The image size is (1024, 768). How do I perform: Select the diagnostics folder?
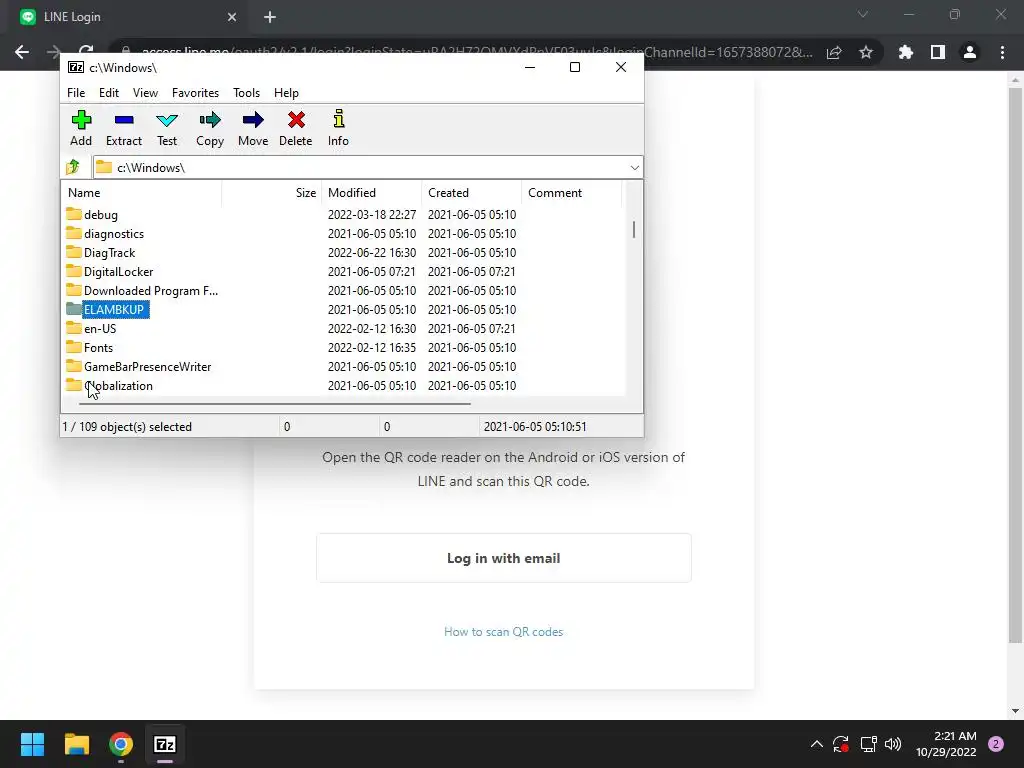click(x=105, y=234)
